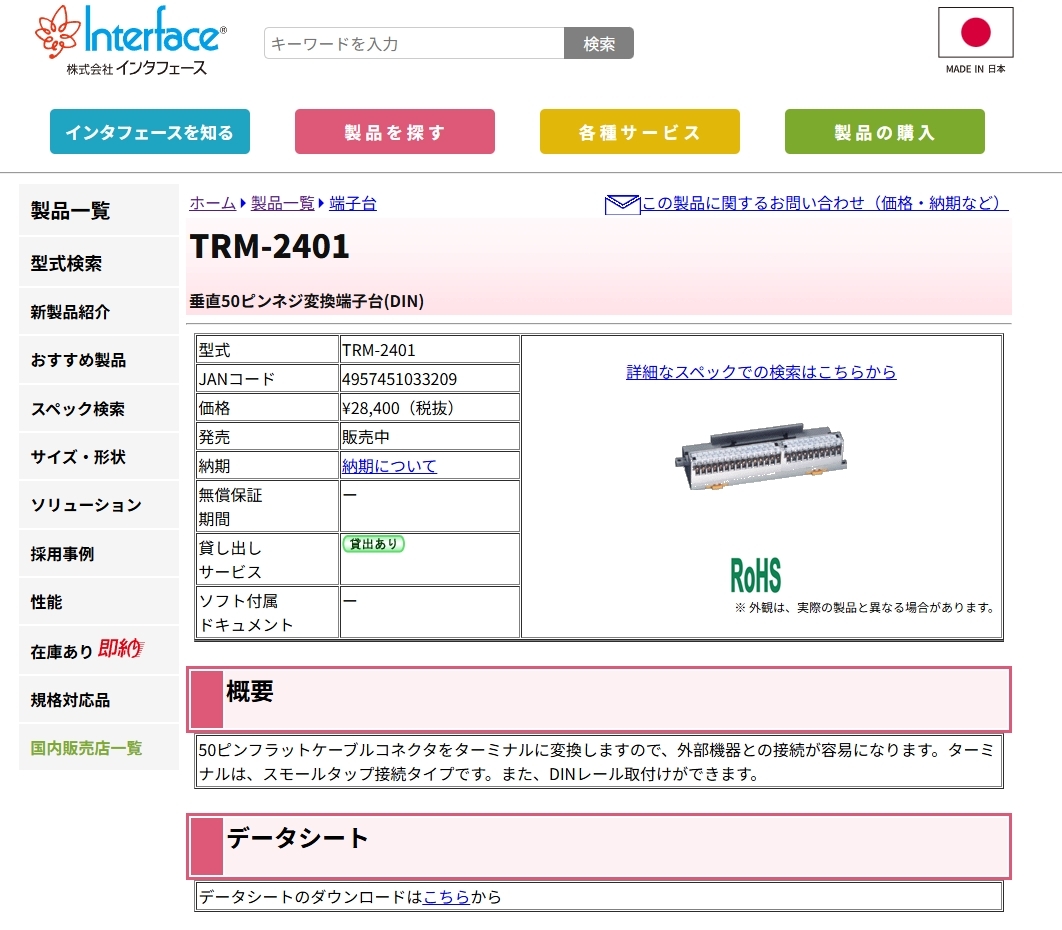This screenshot has height=930, width=1062.
Task: Open スペック検索 in the sidebar
Action: (99, 408)
